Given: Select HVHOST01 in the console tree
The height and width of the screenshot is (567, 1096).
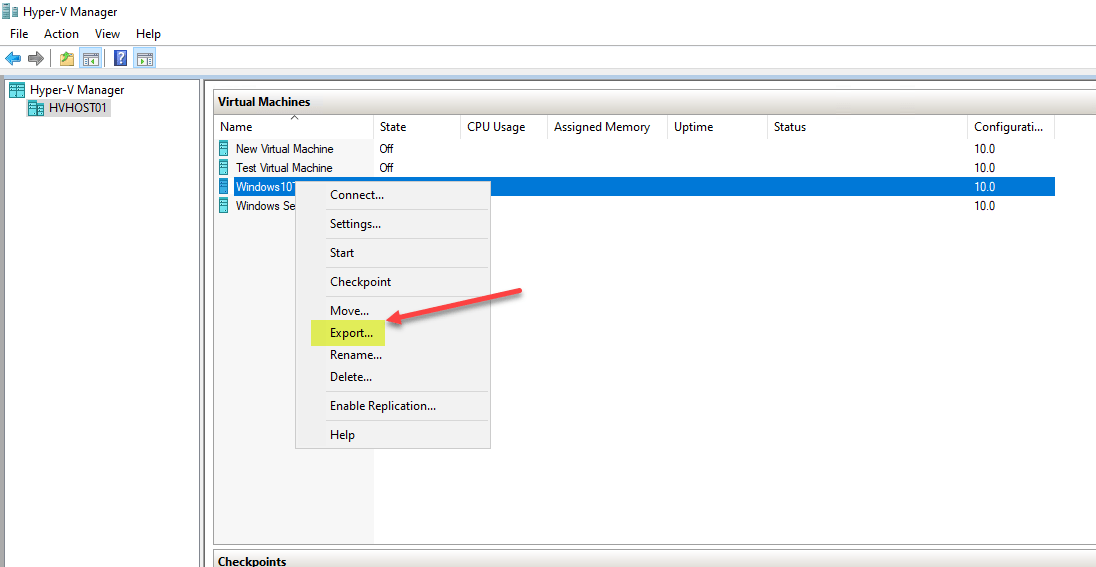Looking at the screenshot, I should (79, 108).
